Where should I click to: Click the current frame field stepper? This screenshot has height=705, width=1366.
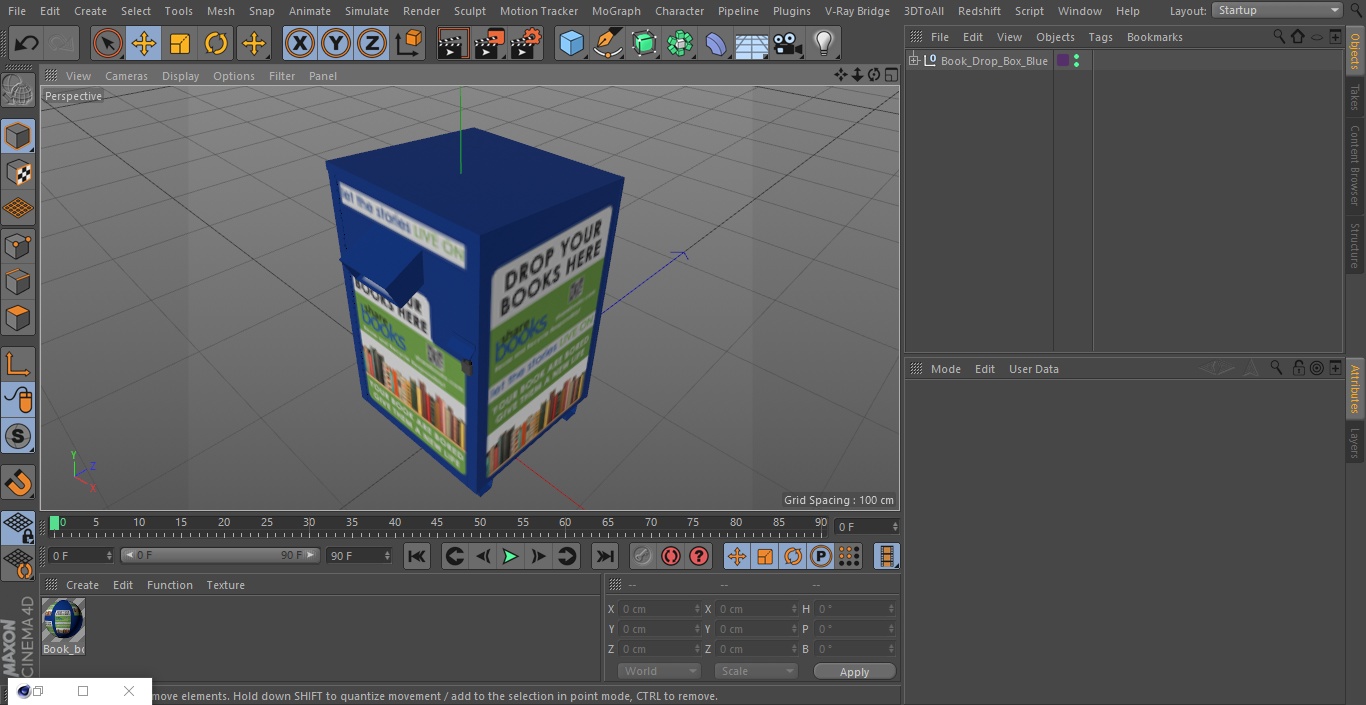pyautogui.click(x=895, y=527)
